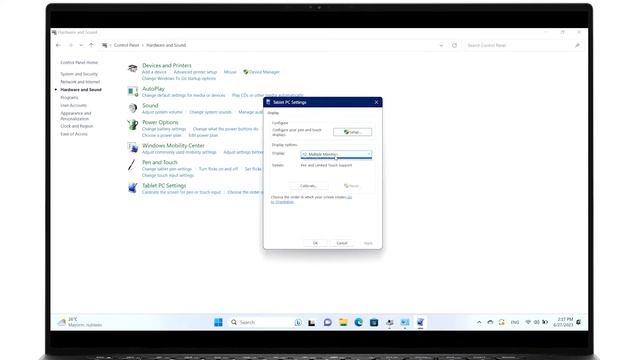Expand the address bar history dropdown
640x360 pixels.
pyautogui.click(x=441, y=45)
